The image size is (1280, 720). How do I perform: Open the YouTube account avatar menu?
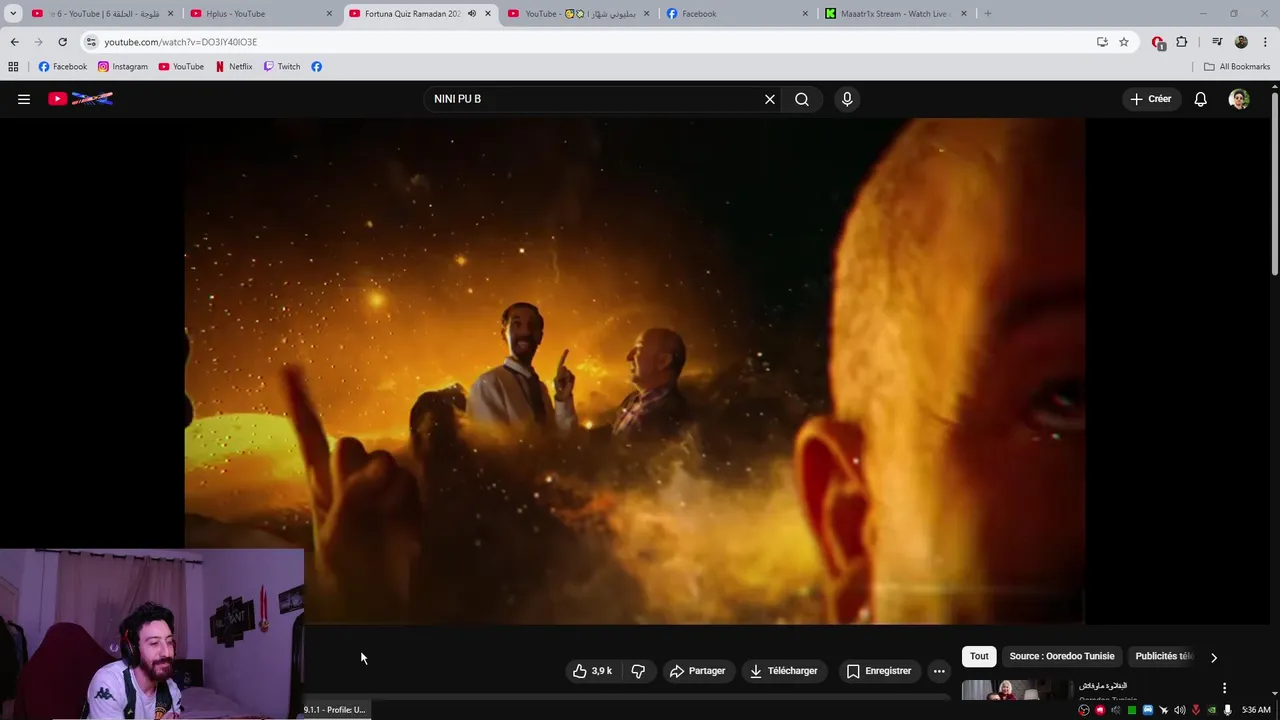(x=1239, y=99)
